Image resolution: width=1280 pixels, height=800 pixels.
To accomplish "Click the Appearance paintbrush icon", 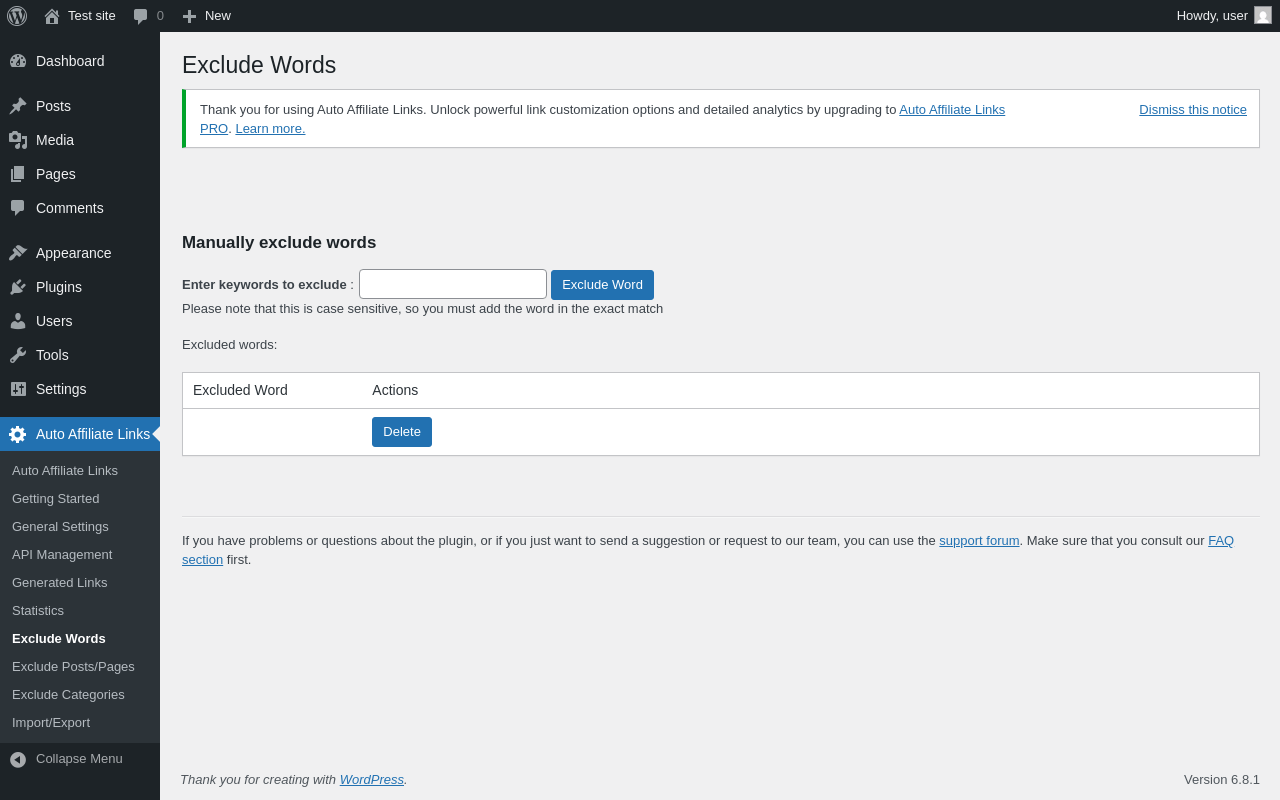I will [x=18, y=253].
